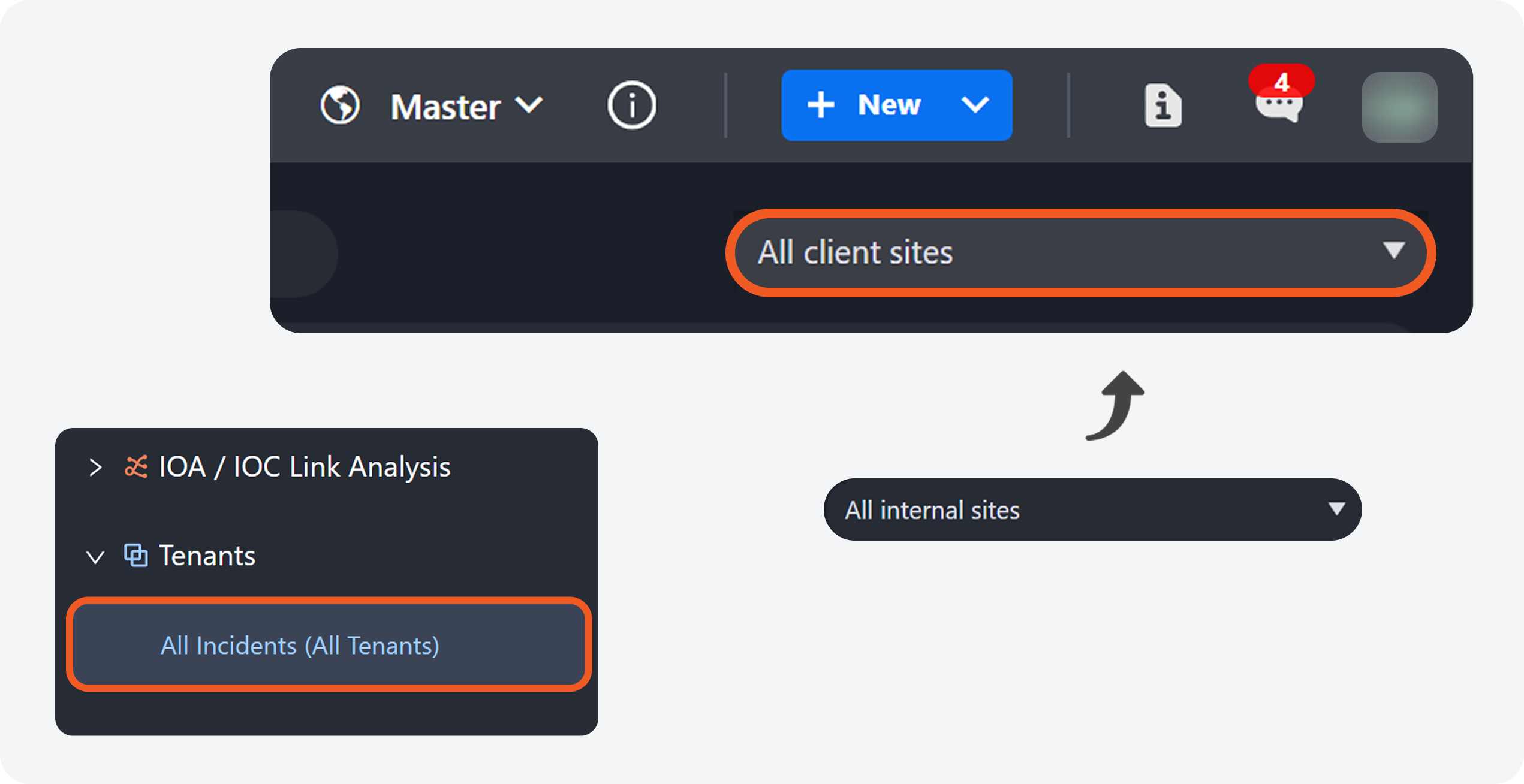Open the Master tenant dropdown
Screen dimensions: 1524x784
[466, 107]
